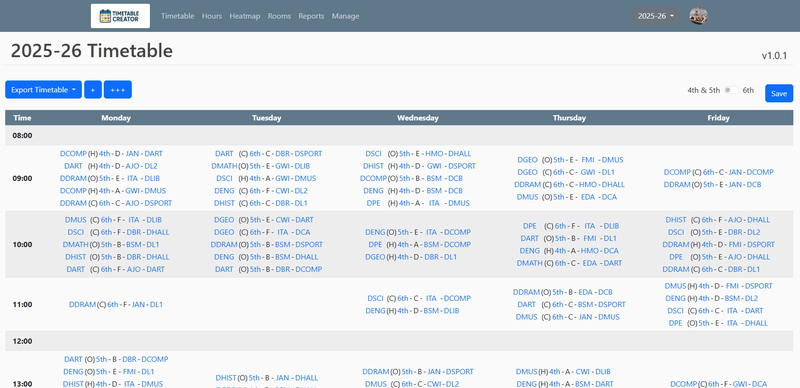Click DSPORT room in Wednesday 13:00 slot
The height and width of the screenshot is (388, 800).
tap(460, 372)
